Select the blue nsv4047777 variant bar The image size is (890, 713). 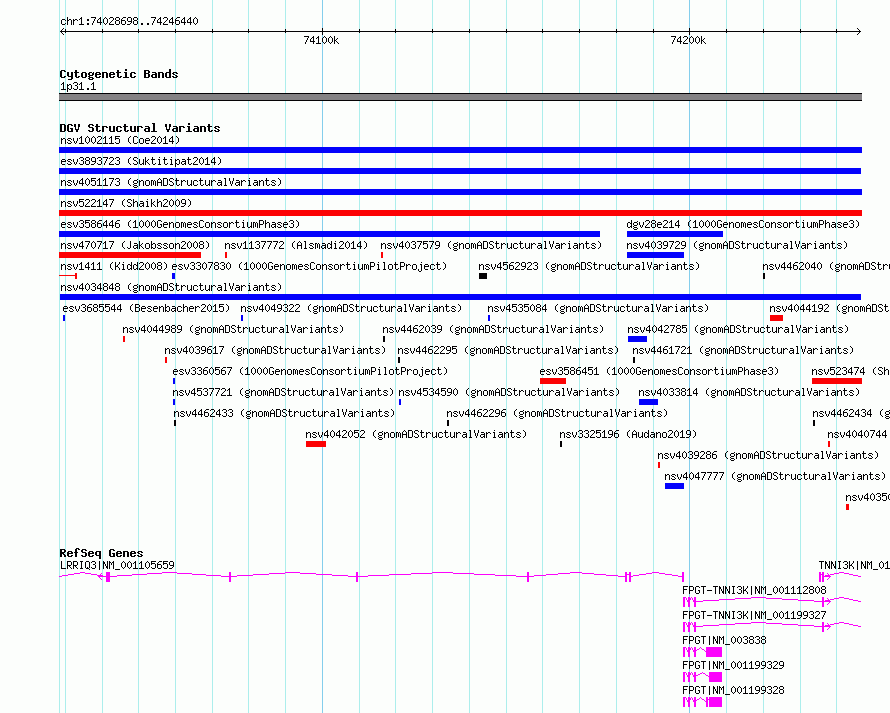674,486
